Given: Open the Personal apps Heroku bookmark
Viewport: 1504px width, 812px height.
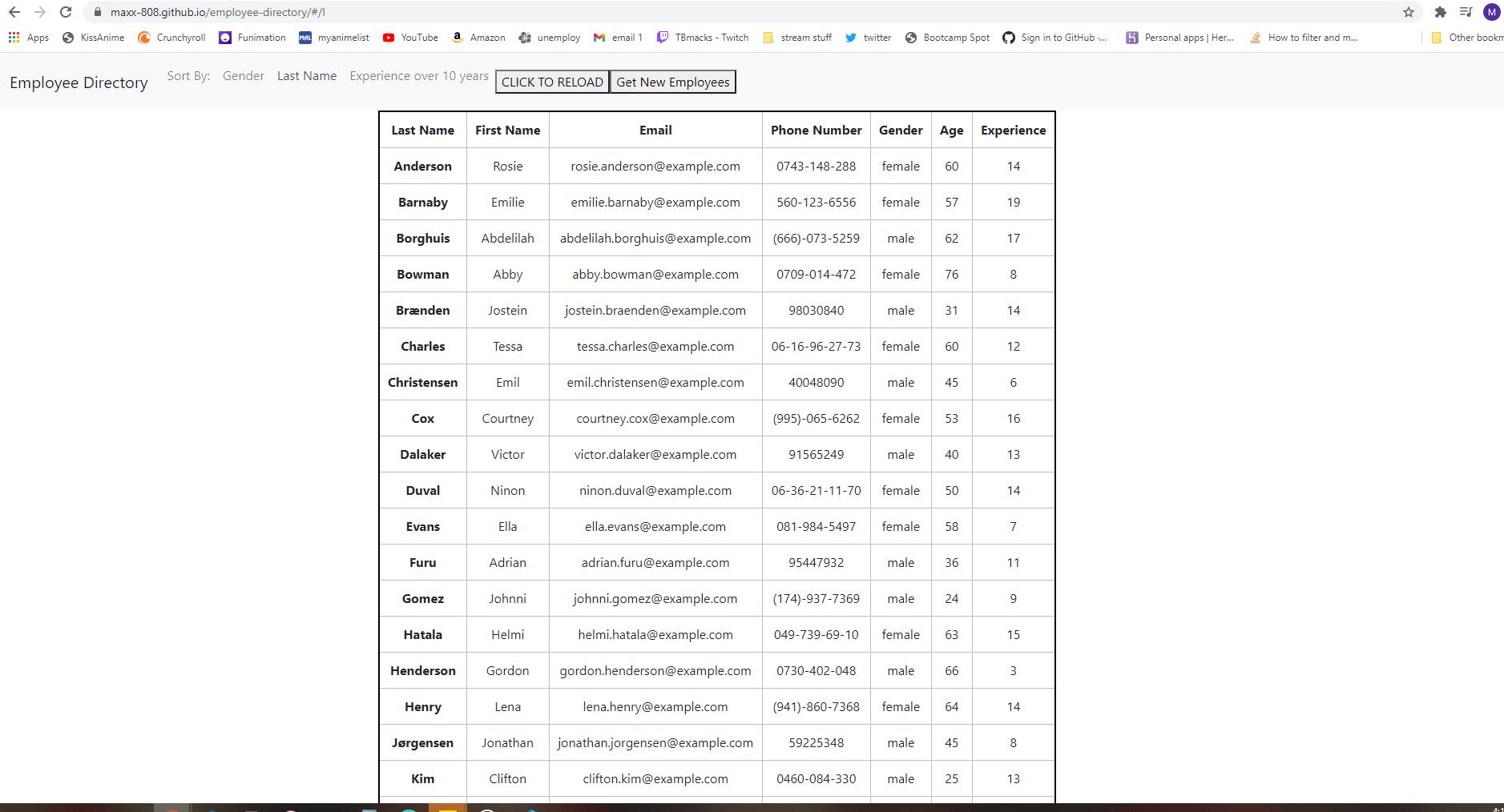Looking at the screenshot, I should click(1180, 38).
